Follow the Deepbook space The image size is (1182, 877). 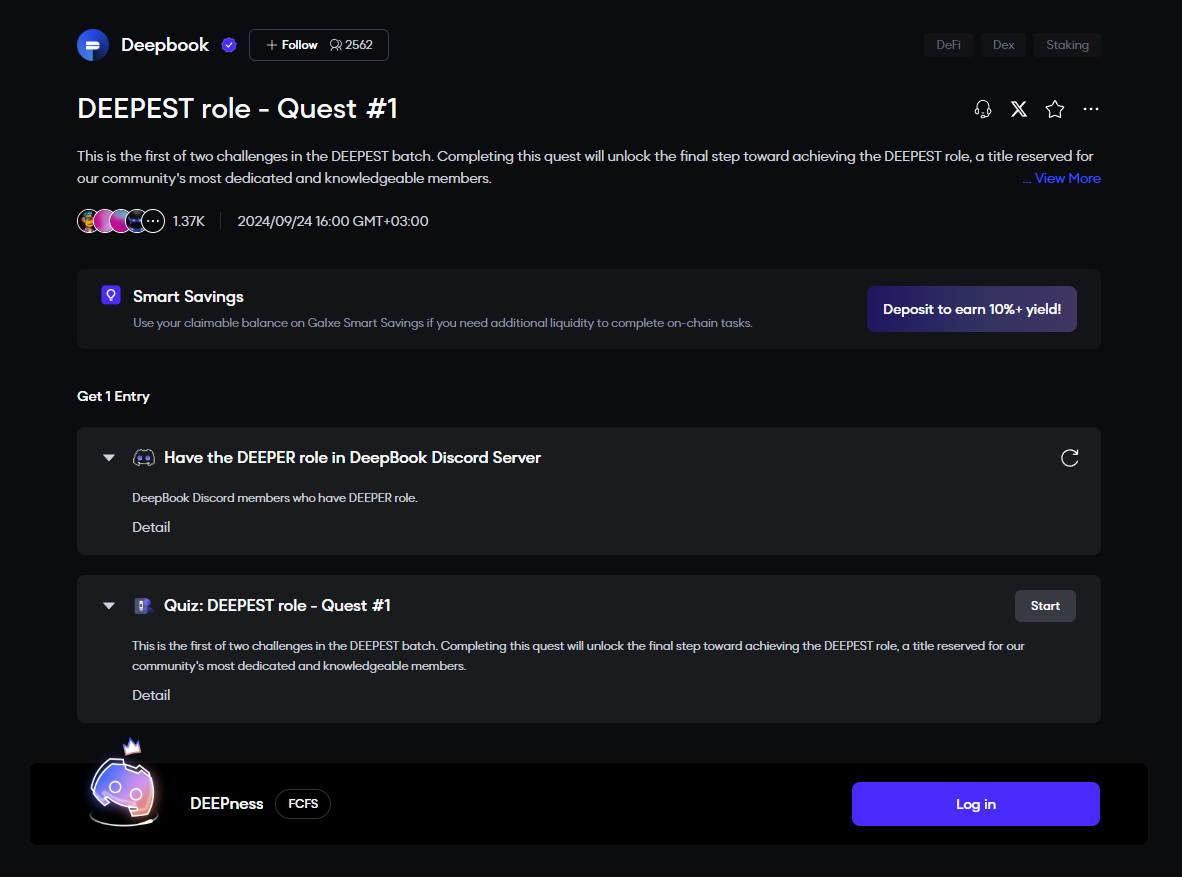point(292,45)
